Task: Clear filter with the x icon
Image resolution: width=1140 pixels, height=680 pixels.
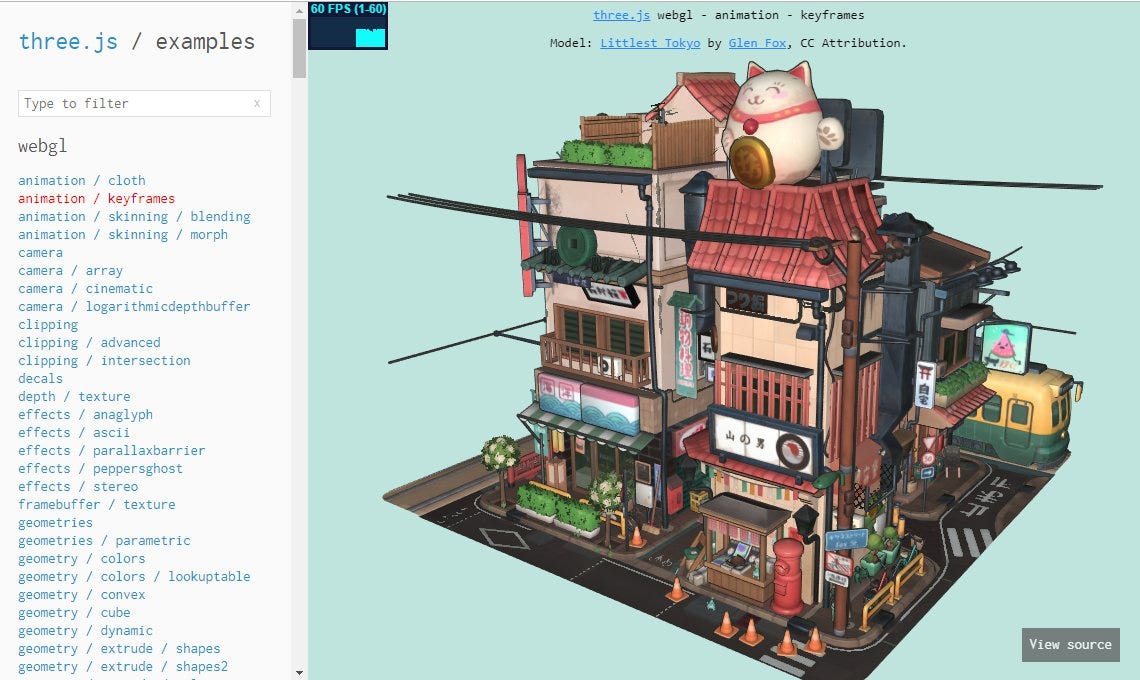Action: 257,103
